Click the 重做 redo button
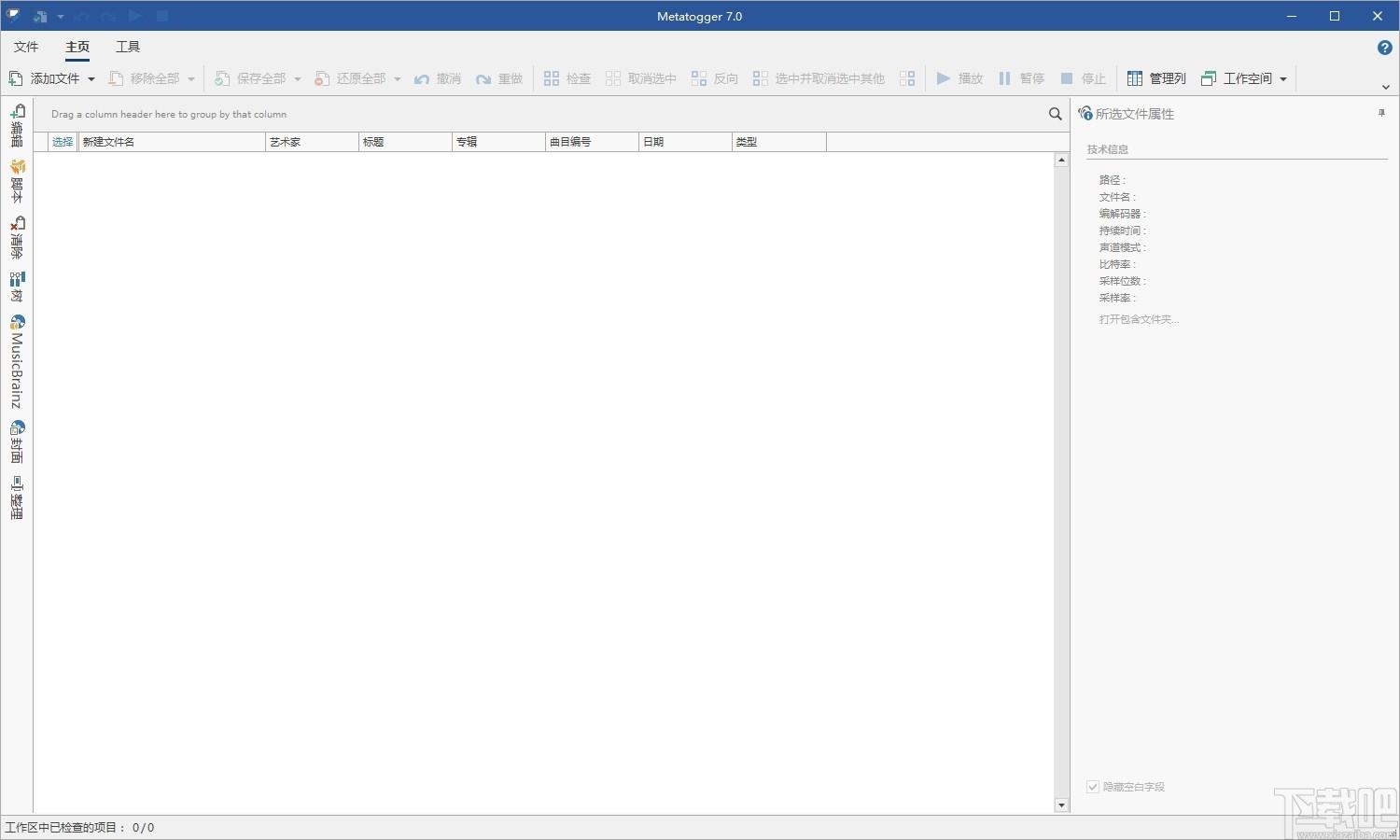 (499, 78)
